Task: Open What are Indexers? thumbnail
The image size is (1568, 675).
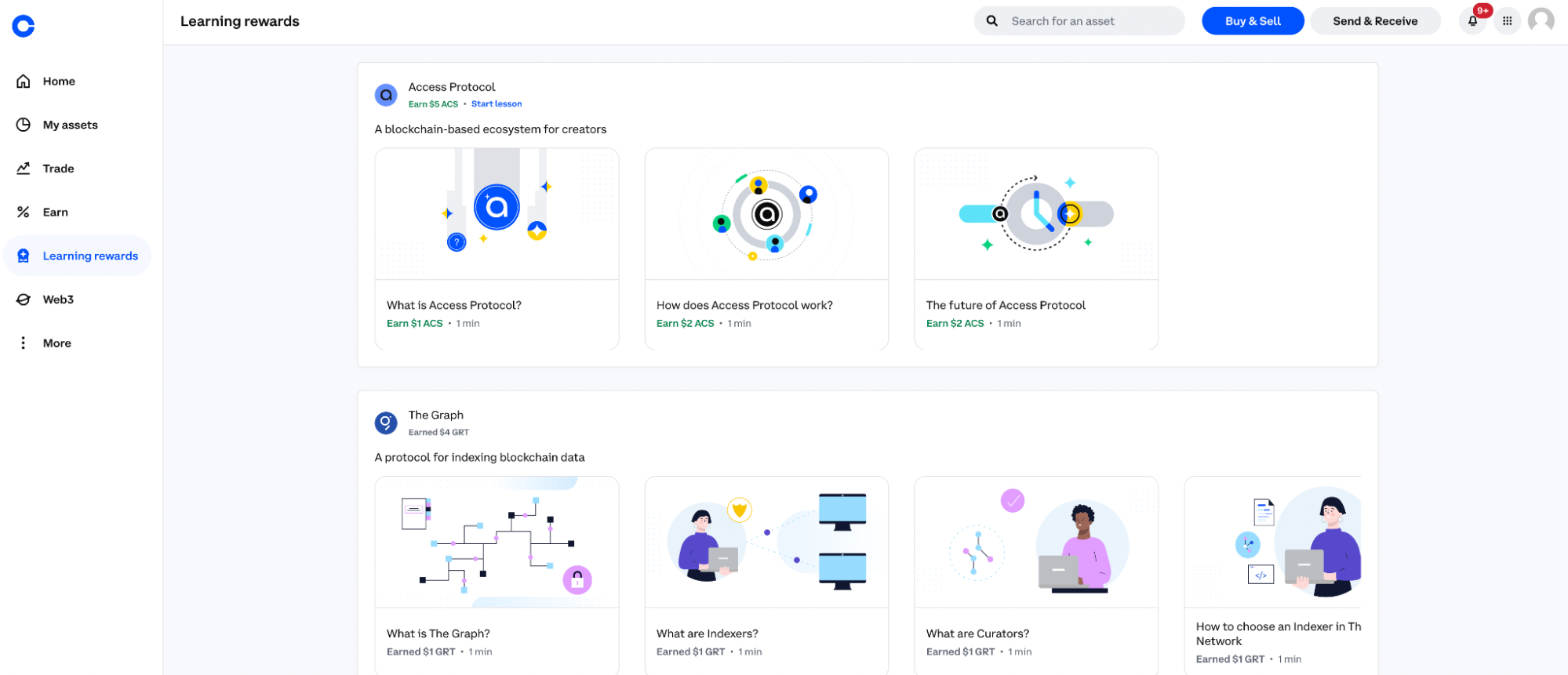Action: (767, 542)
